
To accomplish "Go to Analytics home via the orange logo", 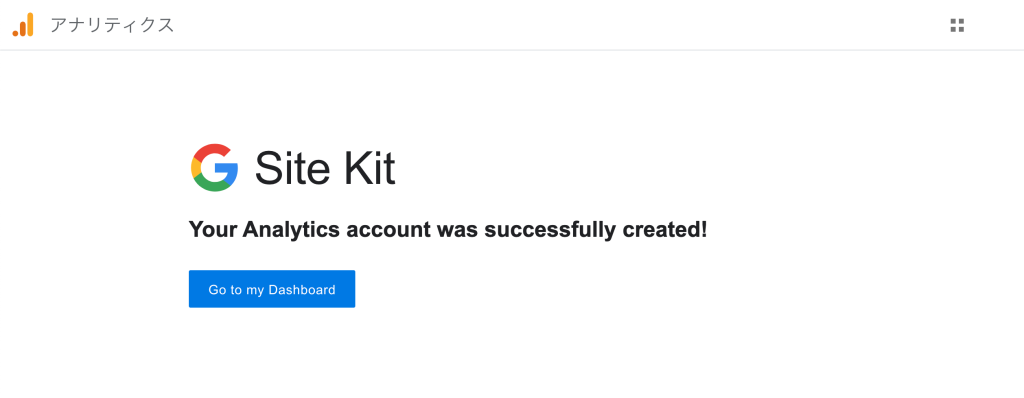I will point(23,25).
